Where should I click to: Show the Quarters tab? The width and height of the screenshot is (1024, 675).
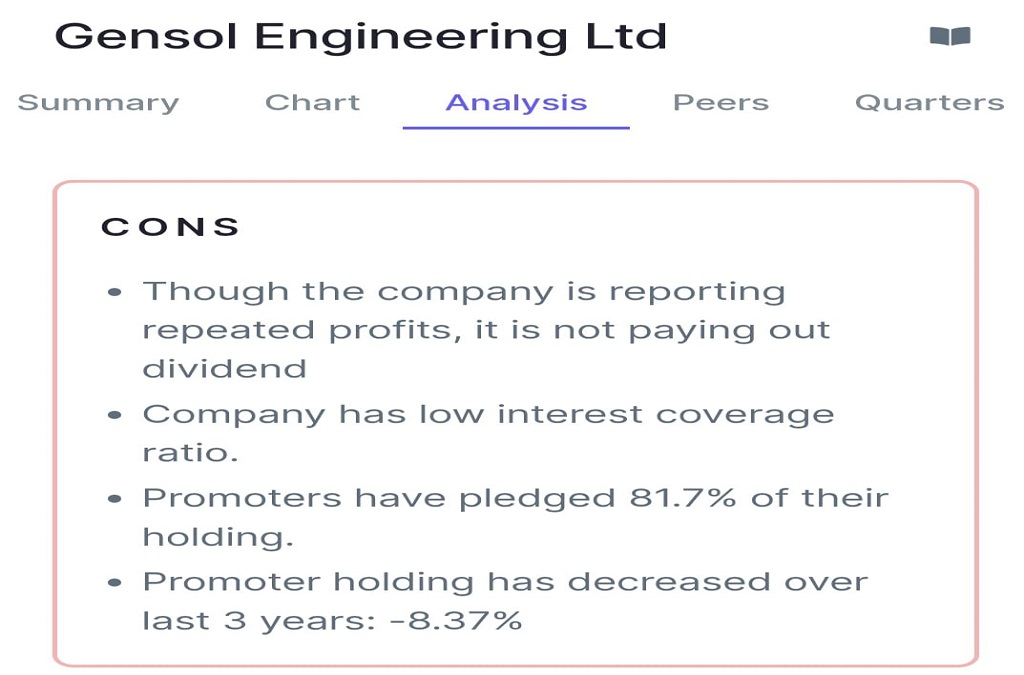pyautogui.click(x=929, y=103)
